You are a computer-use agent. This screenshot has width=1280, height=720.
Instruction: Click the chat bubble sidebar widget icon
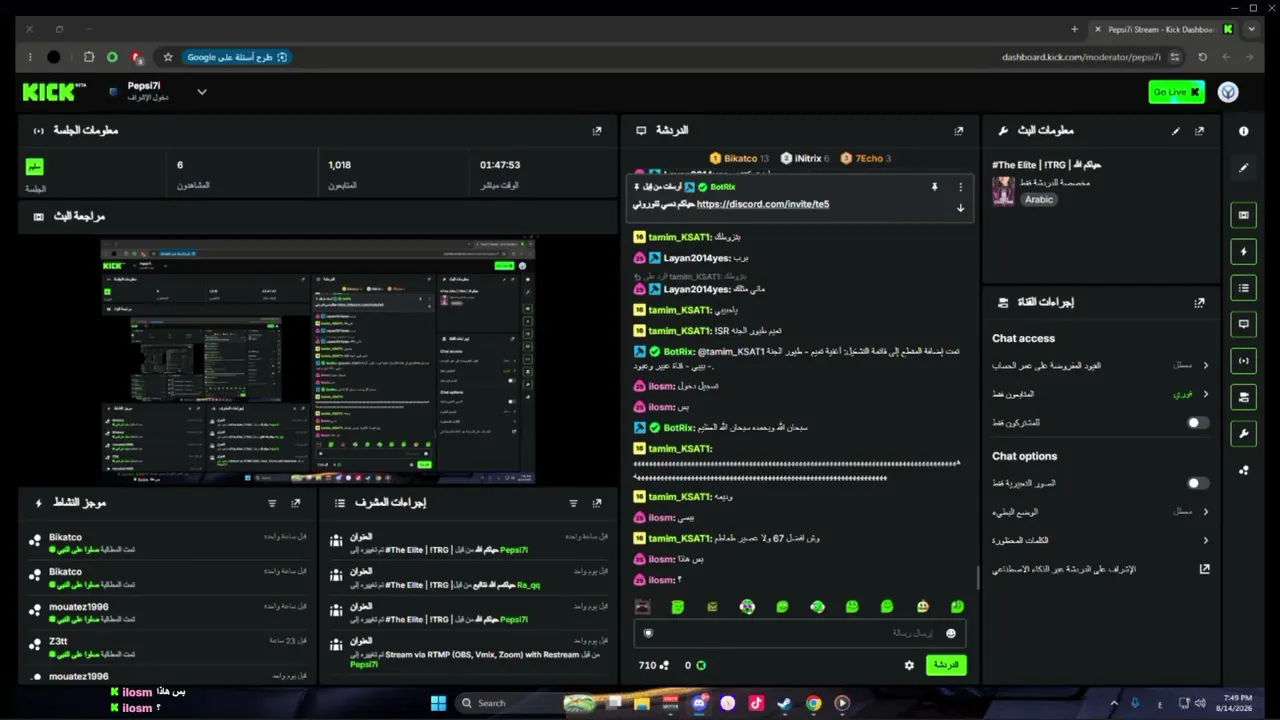pyautogui.click(x=1244, y=324)
